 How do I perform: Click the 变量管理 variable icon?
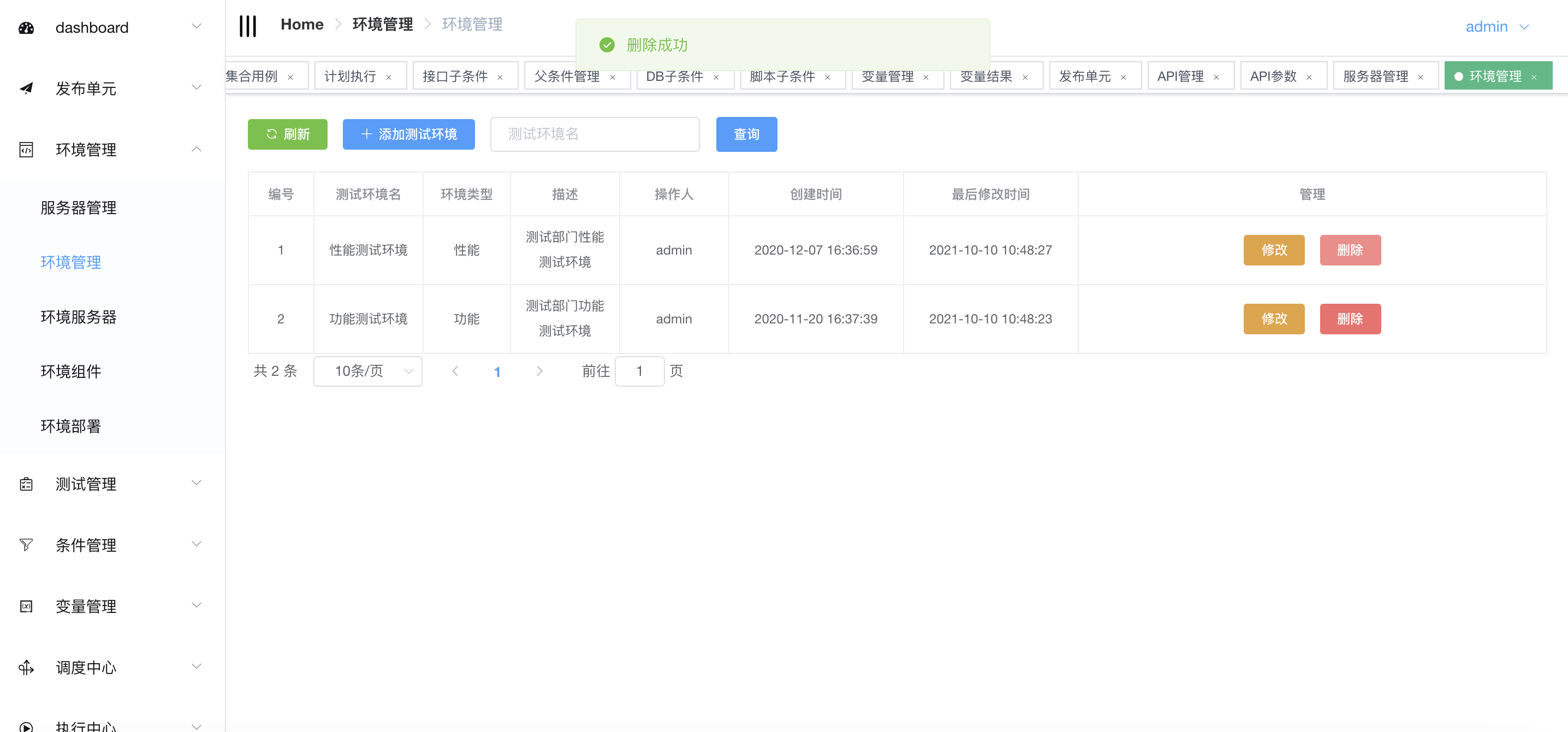coord(26,606)
